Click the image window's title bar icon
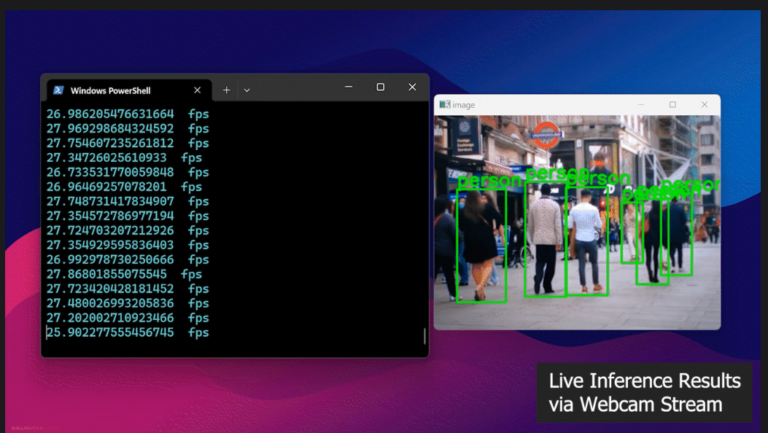 444,105
